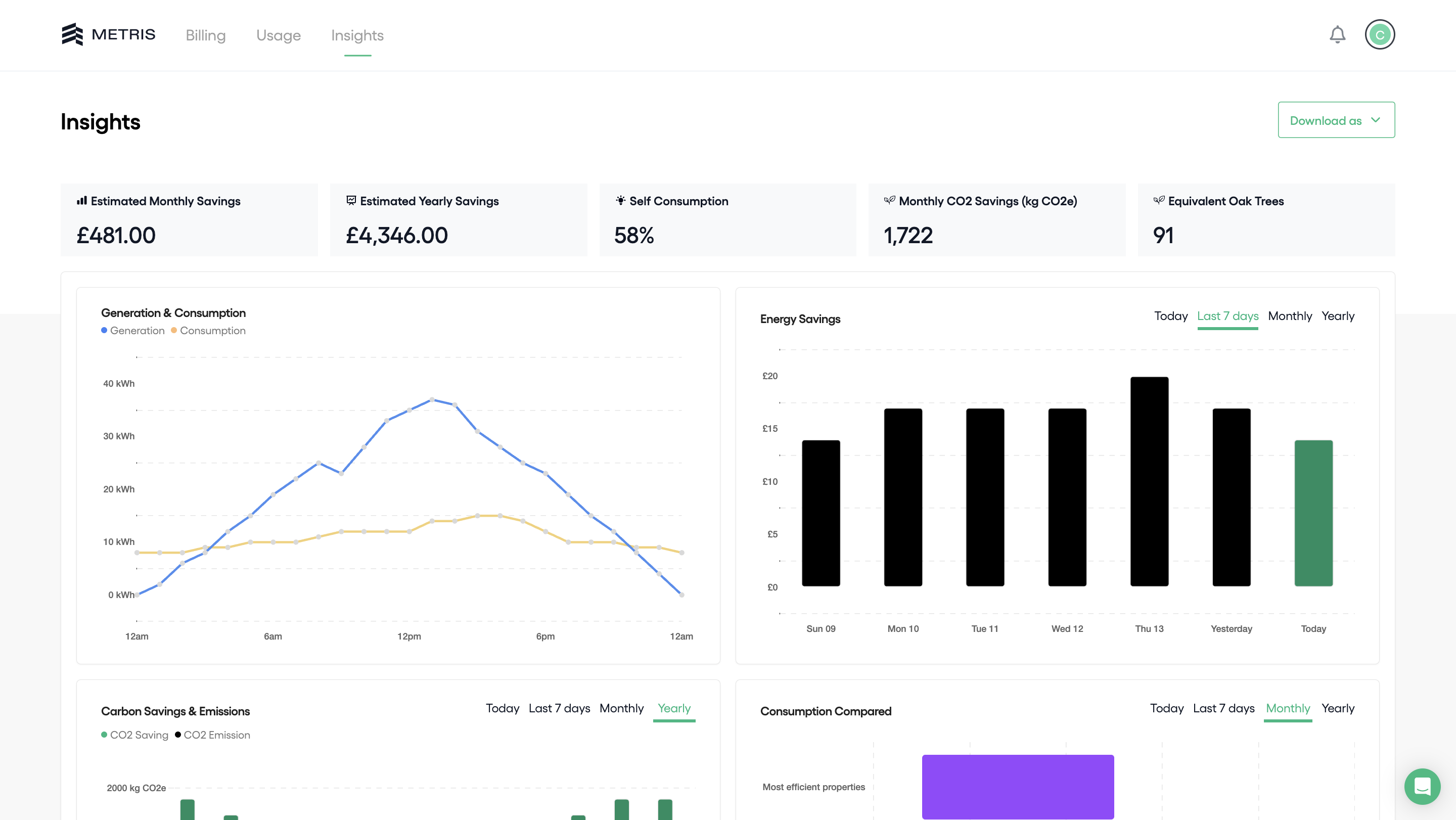Screen dimensions: 1456x820
Task: Switch Carbon Savings chart to Today
Action: [x=503, y=708]
